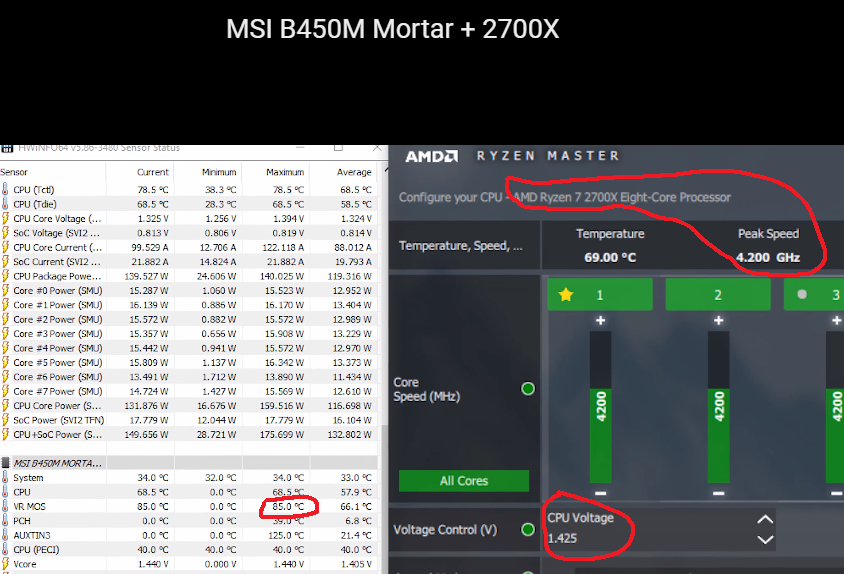Select the Vcore sensor row
The image size is (844, 574).
coord(188,564)
